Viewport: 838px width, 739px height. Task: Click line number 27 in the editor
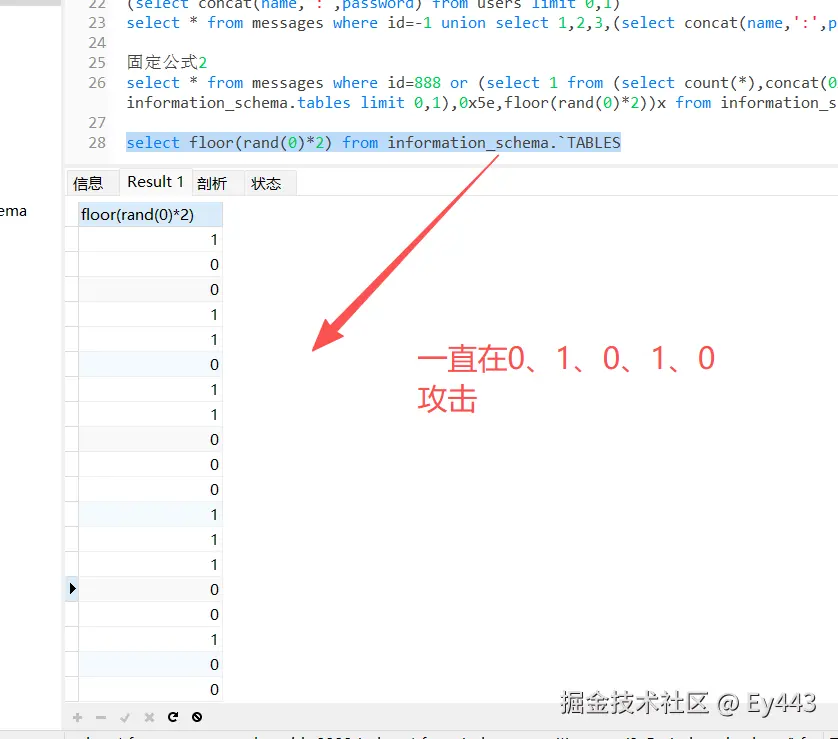pos(97,123)
